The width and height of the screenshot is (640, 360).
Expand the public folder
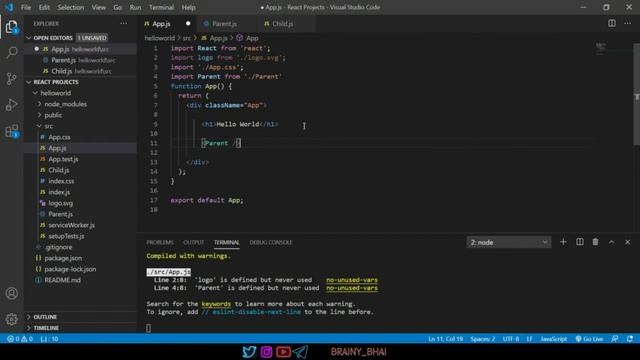click(40, 115)
